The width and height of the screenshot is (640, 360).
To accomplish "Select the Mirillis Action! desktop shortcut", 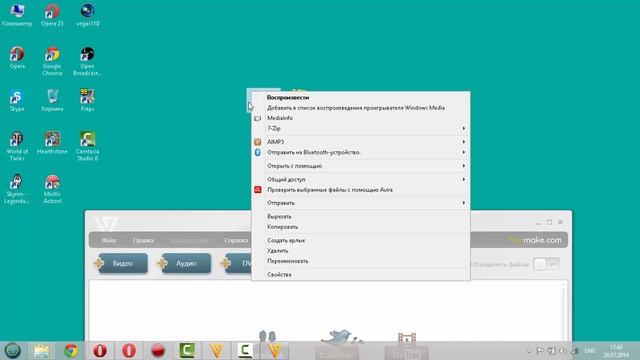I will pyautogui.click(x=52, y=189).
